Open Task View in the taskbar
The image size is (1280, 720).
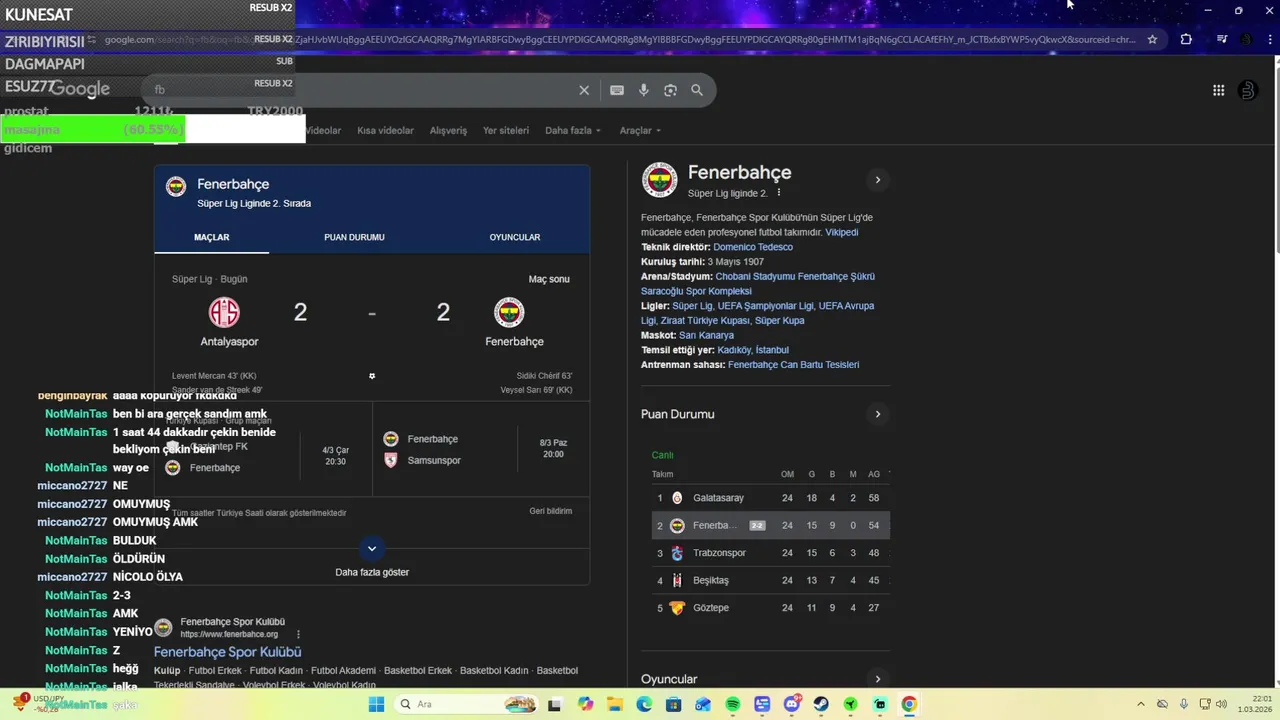pyautogui.click(x=555, y=704)
